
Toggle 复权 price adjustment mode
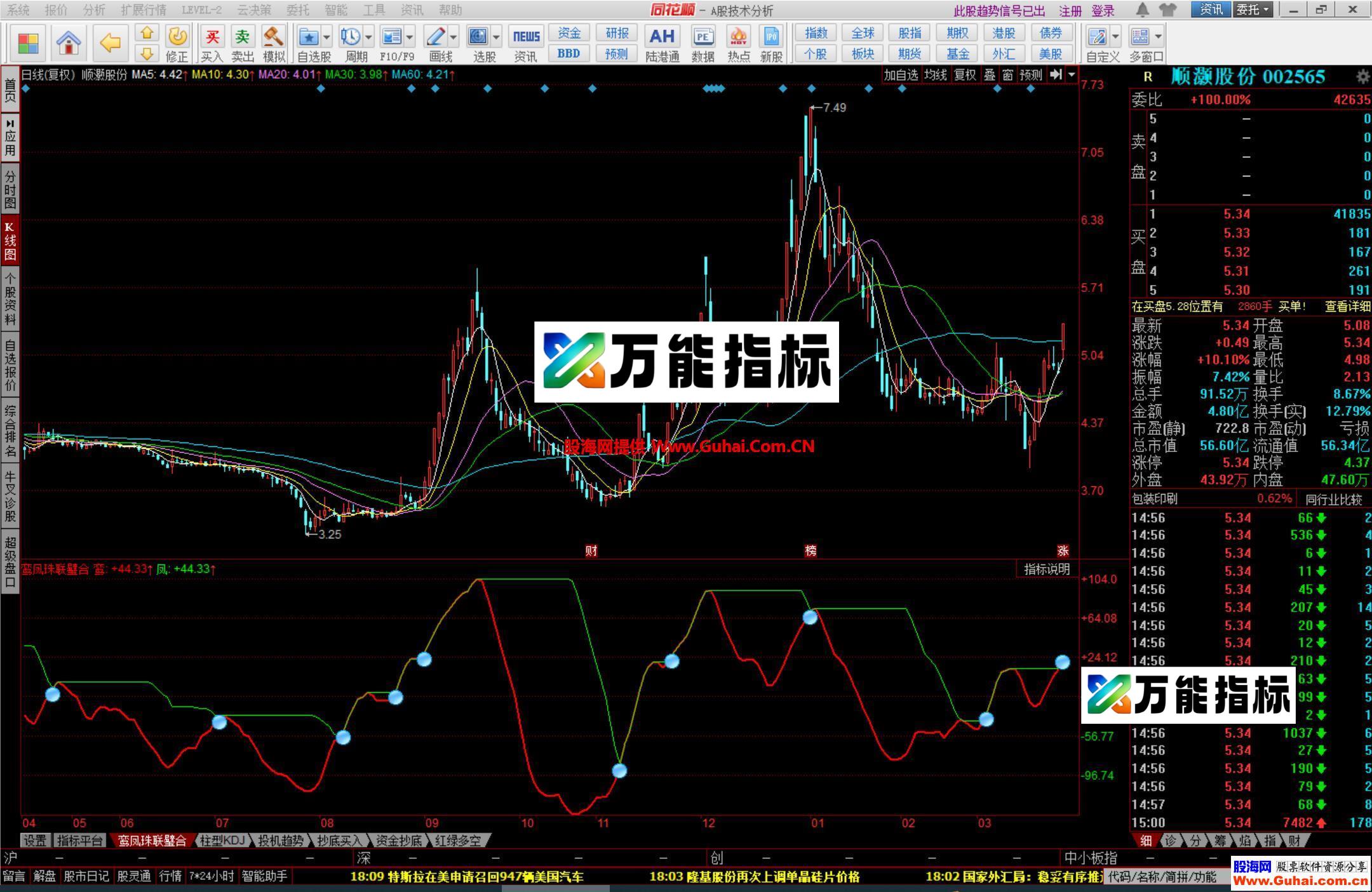click(x=964, y=74)
